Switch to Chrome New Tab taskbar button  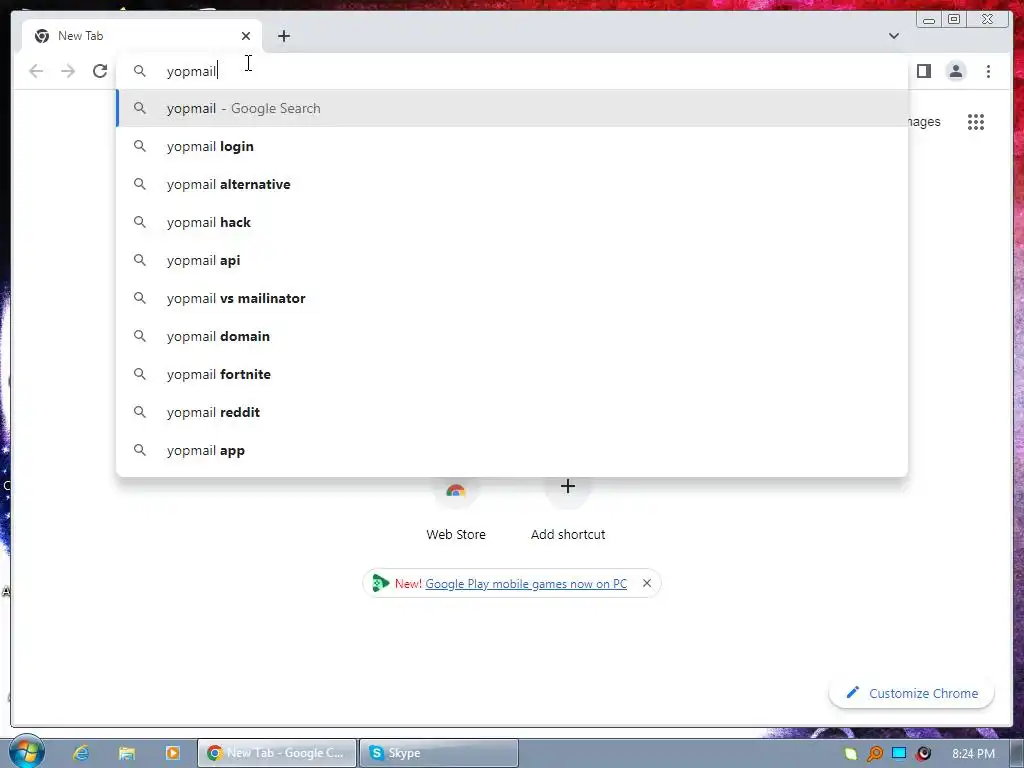[x=278, y=753]
